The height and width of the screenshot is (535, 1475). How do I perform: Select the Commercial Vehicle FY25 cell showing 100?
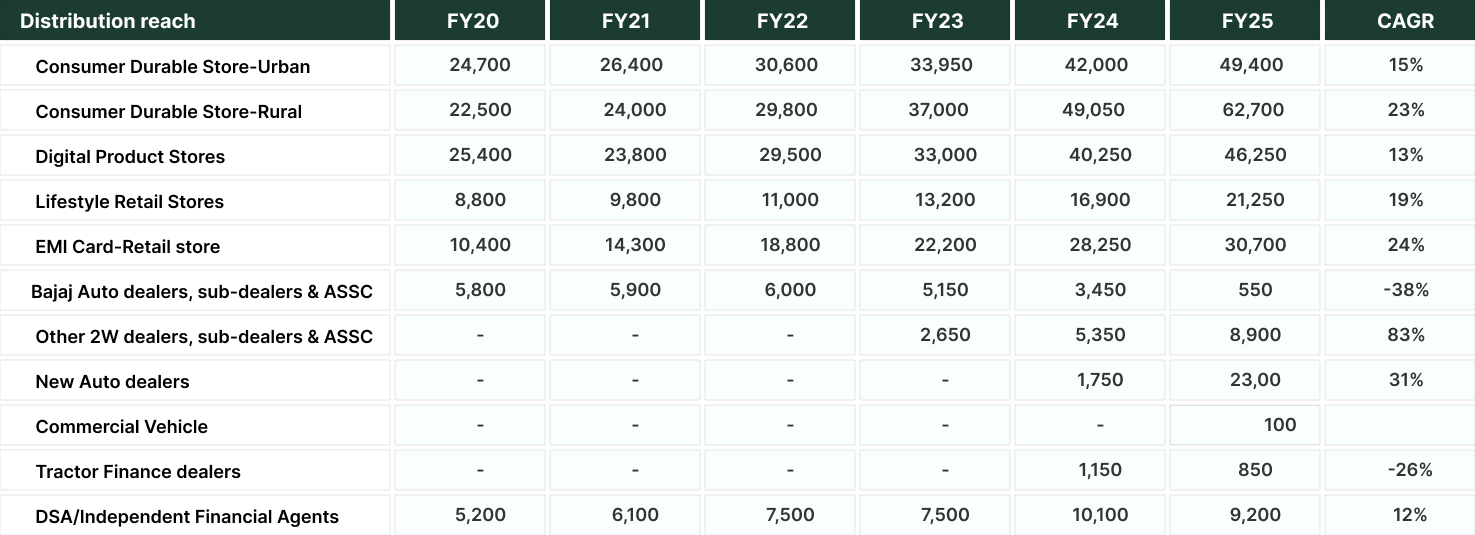[1280, 425]
